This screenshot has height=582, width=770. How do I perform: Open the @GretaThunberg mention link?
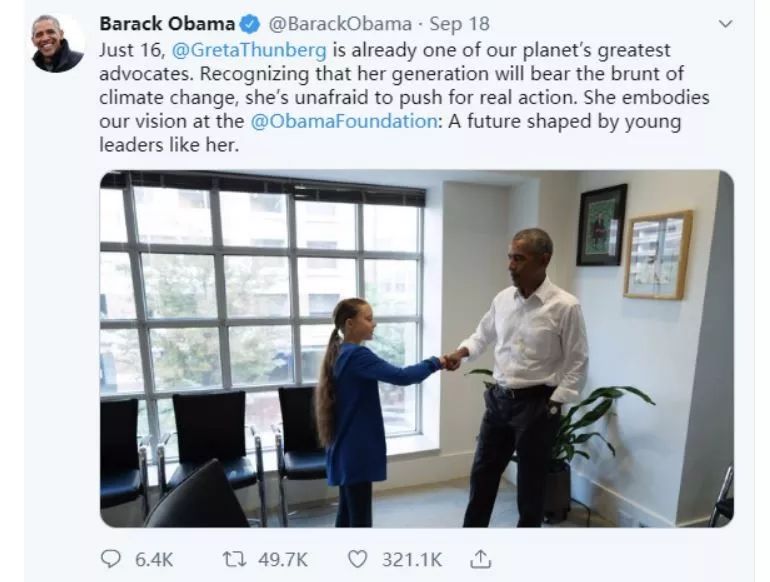tap(249, 50)
